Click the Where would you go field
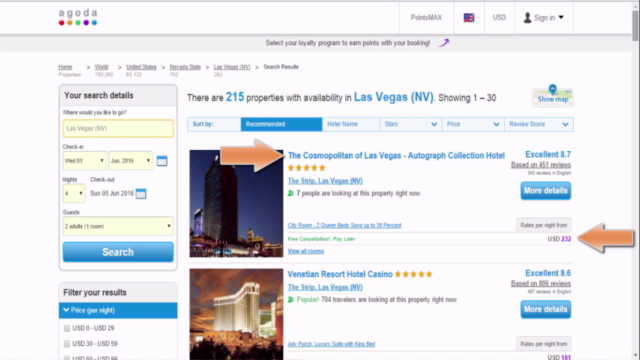The width and height of the screenshot is (640, 360). click(118, 128)
